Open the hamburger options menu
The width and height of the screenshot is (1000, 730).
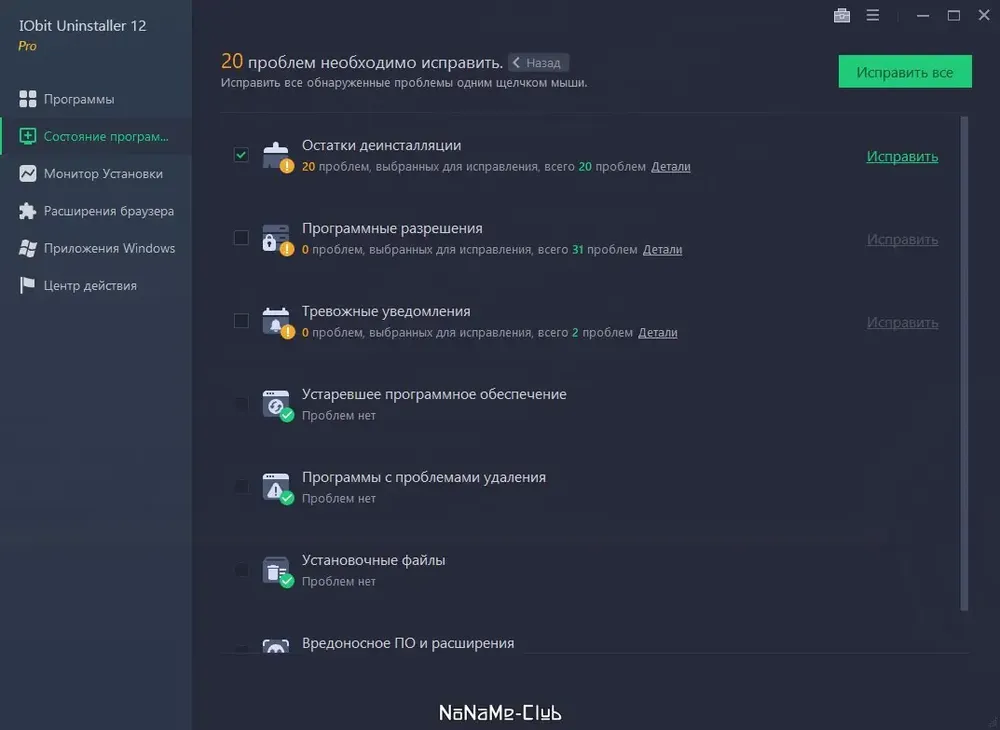[872, 15]
